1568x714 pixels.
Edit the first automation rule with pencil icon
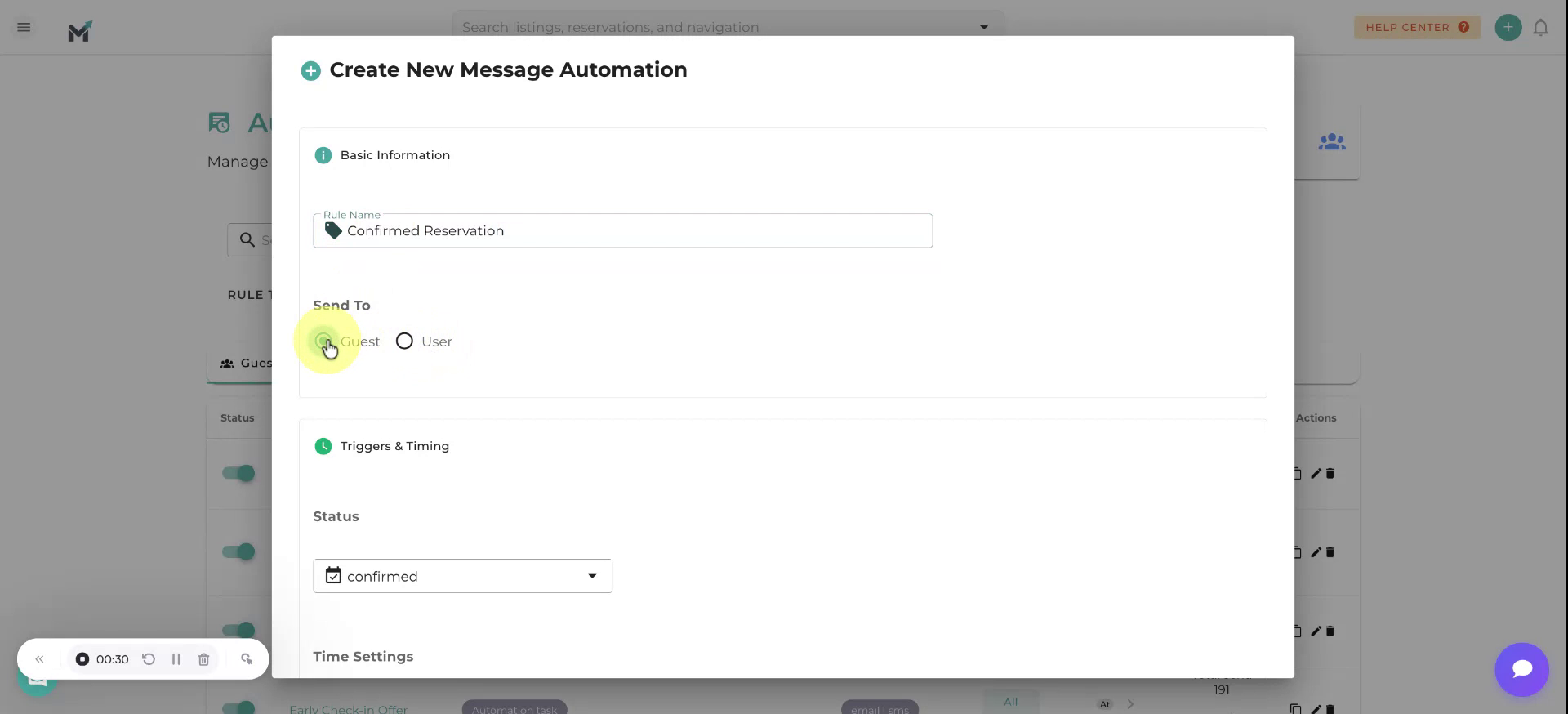1315,473
